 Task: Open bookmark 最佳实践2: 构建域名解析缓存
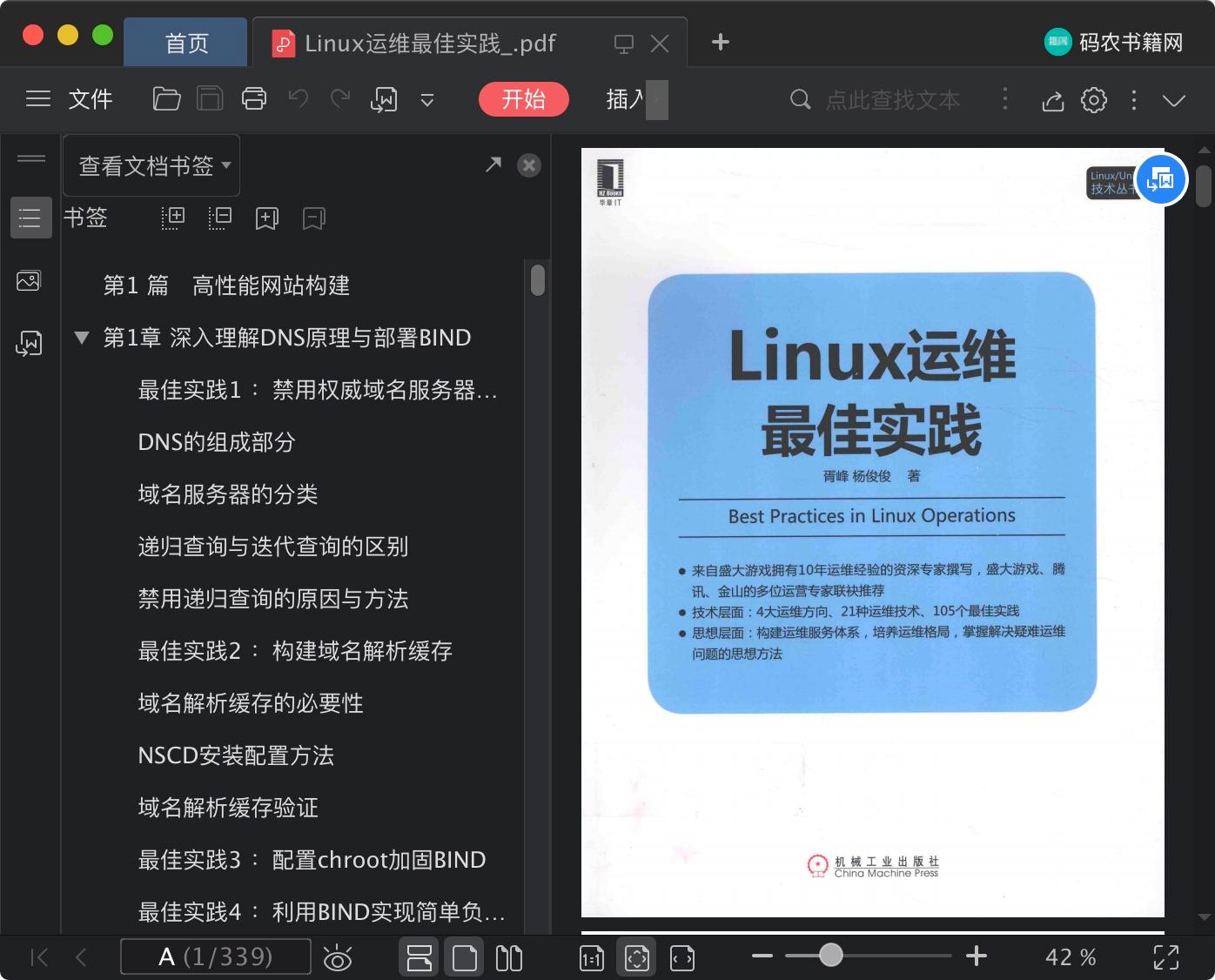tap(295, 651)
